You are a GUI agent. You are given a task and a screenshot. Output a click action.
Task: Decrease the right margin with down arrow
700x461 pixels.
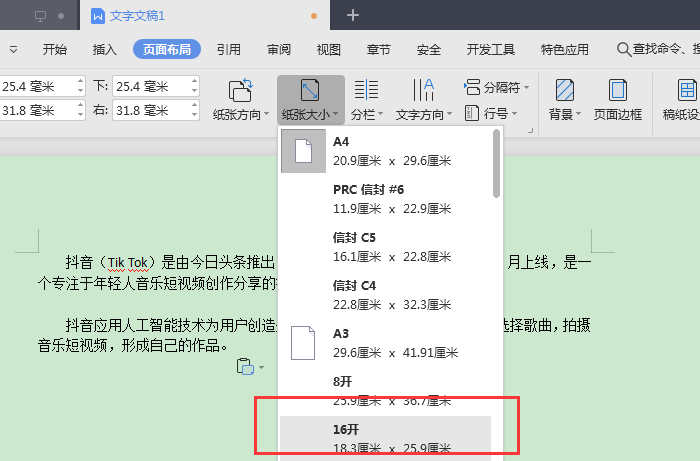(194, 115)
